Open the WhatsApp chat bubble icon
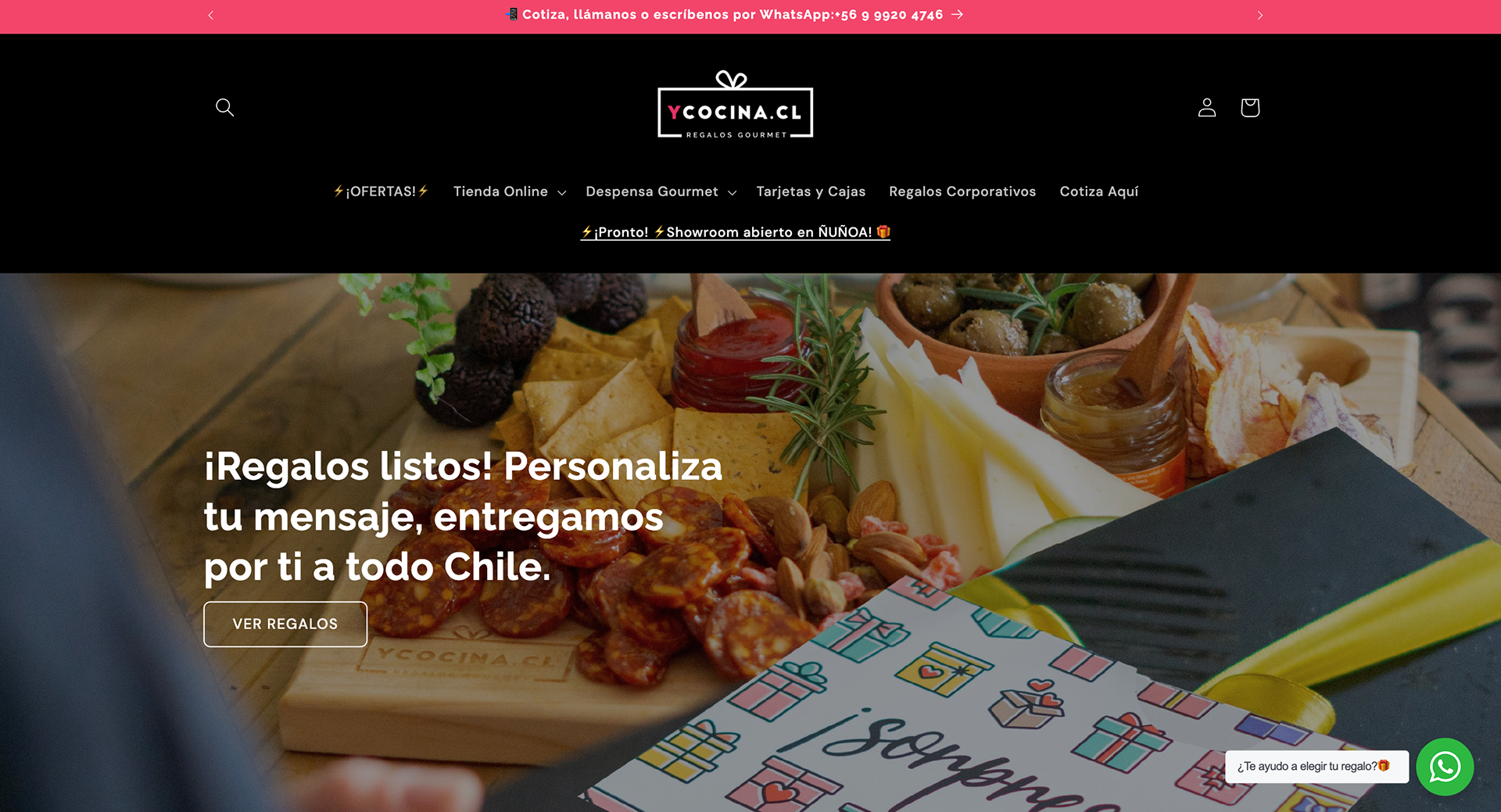 [1445, 767]
